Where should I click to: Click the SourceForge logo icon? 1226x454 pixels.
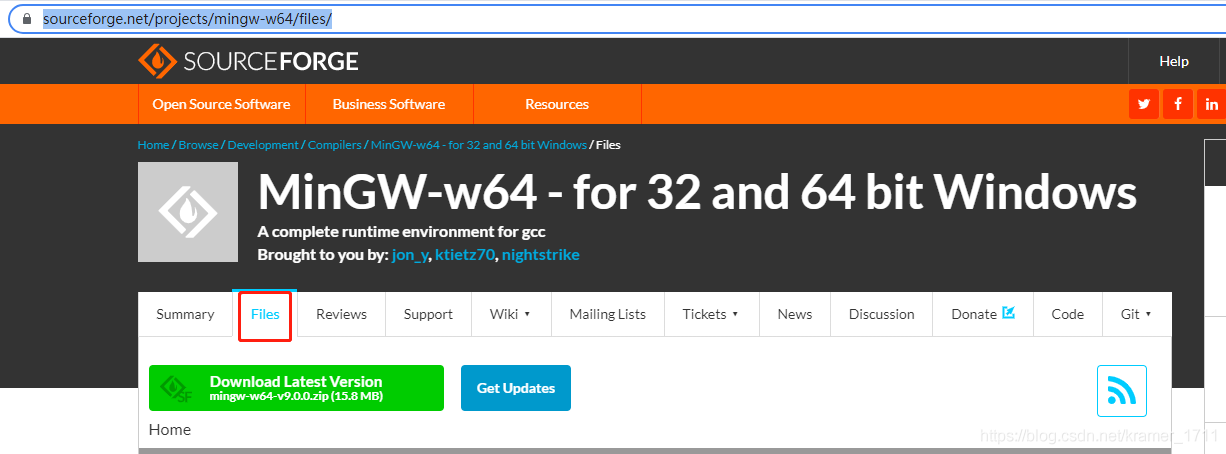point(157,61)
